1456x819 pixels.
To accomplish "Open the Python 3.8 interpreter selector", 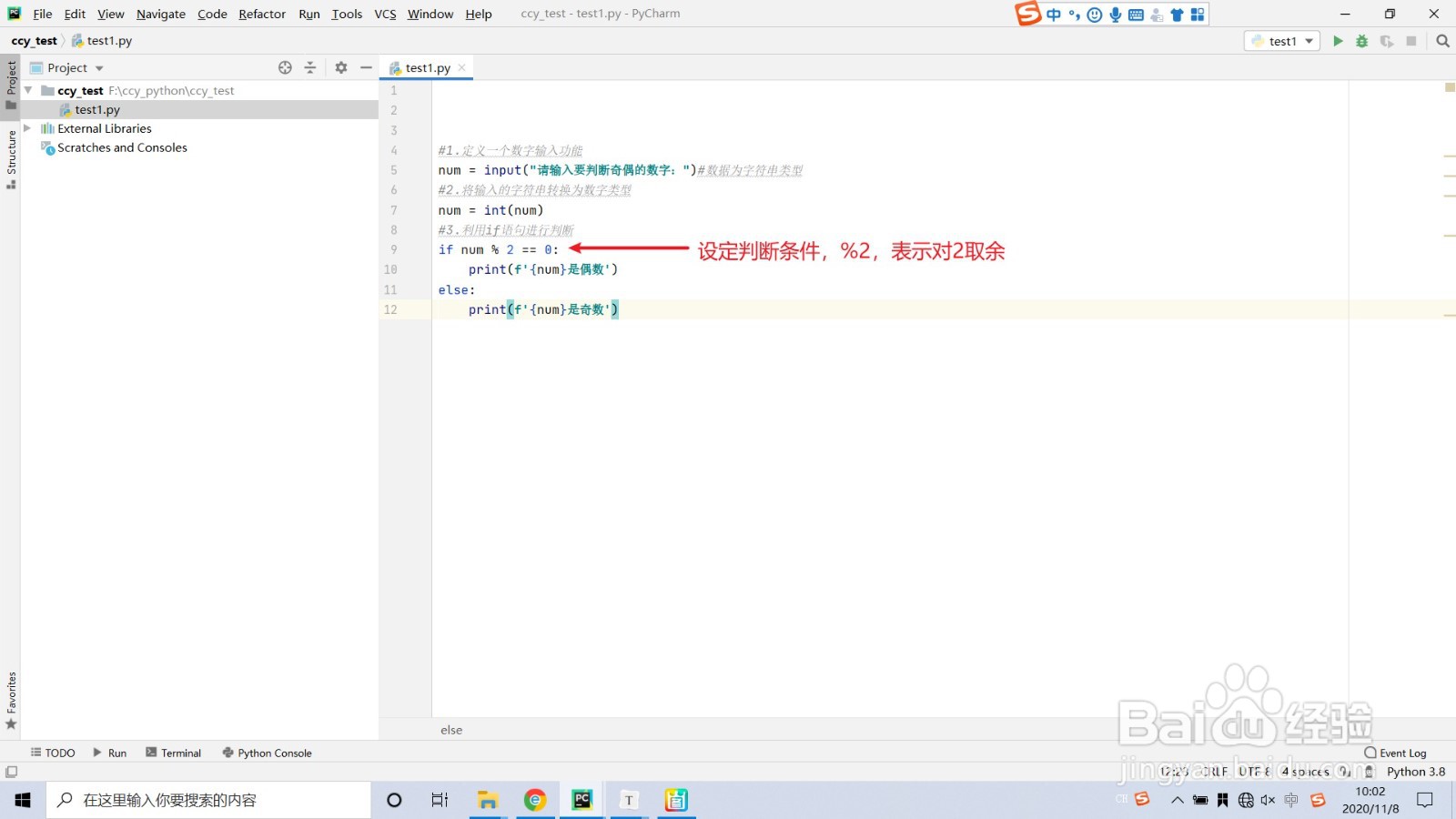I will 1416,772.
